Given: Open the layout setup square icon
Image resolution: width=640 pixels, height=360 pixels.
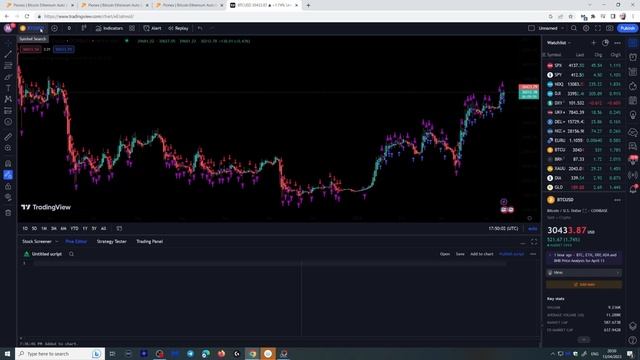Looking at the screenshot, I should [531, 28].
